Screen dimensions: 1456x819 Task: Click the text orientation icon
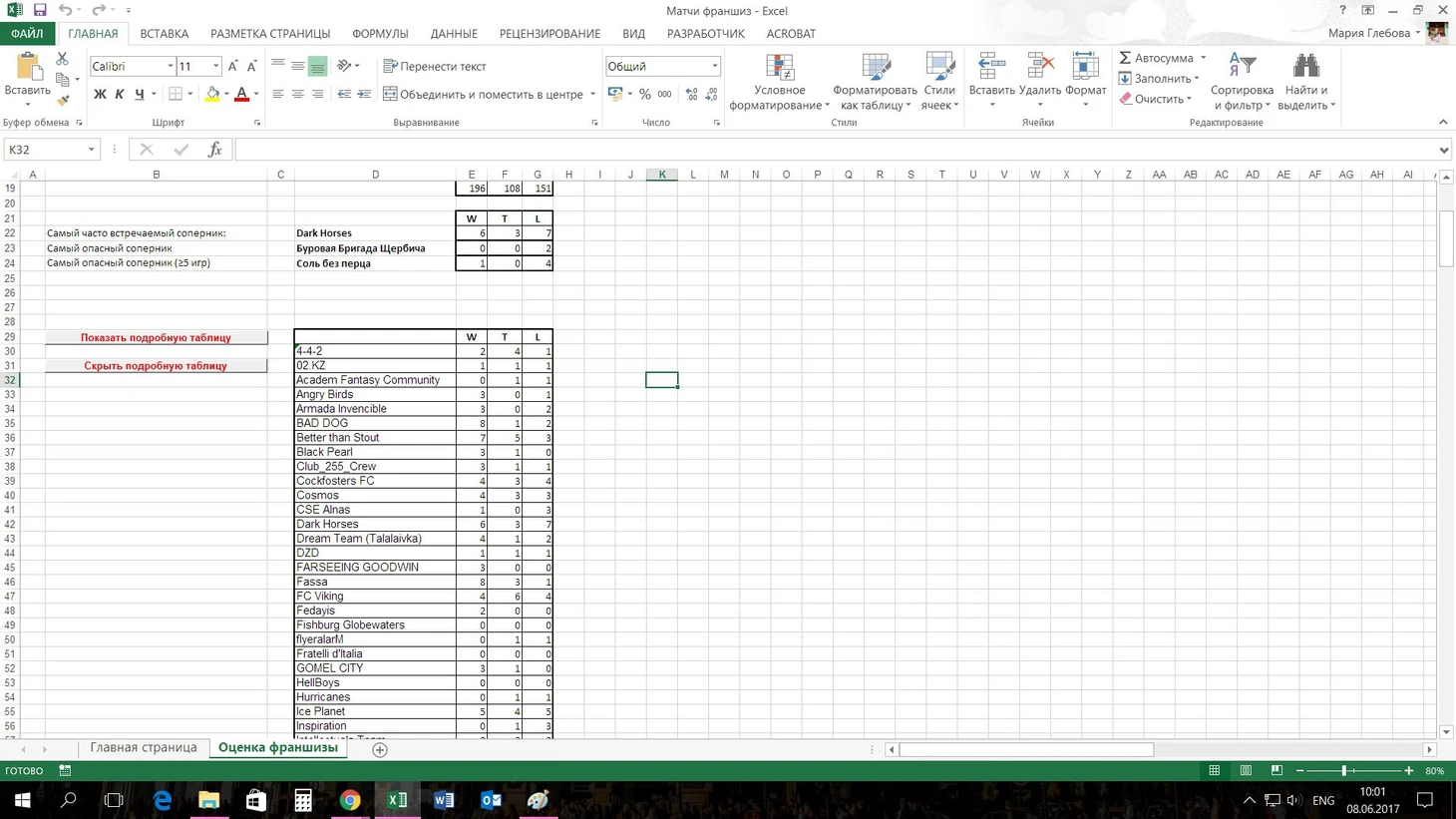click(344, 66)
